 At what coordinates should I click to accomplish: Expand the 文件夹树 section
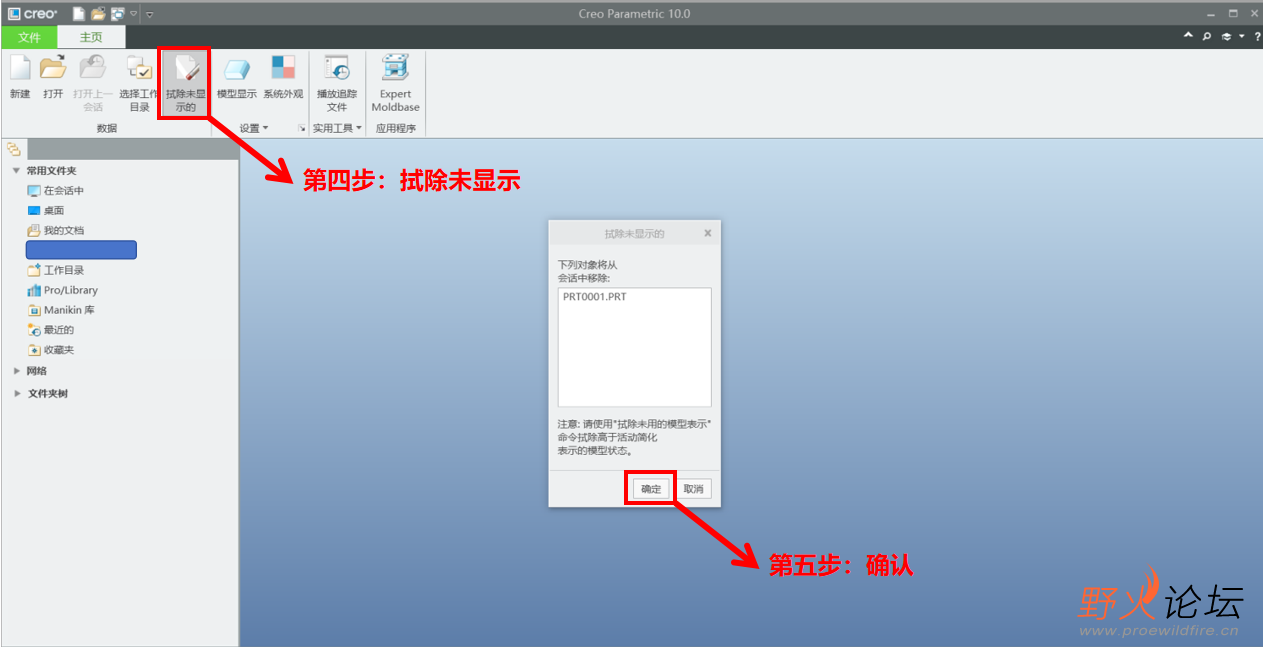[x=16, y=394]
